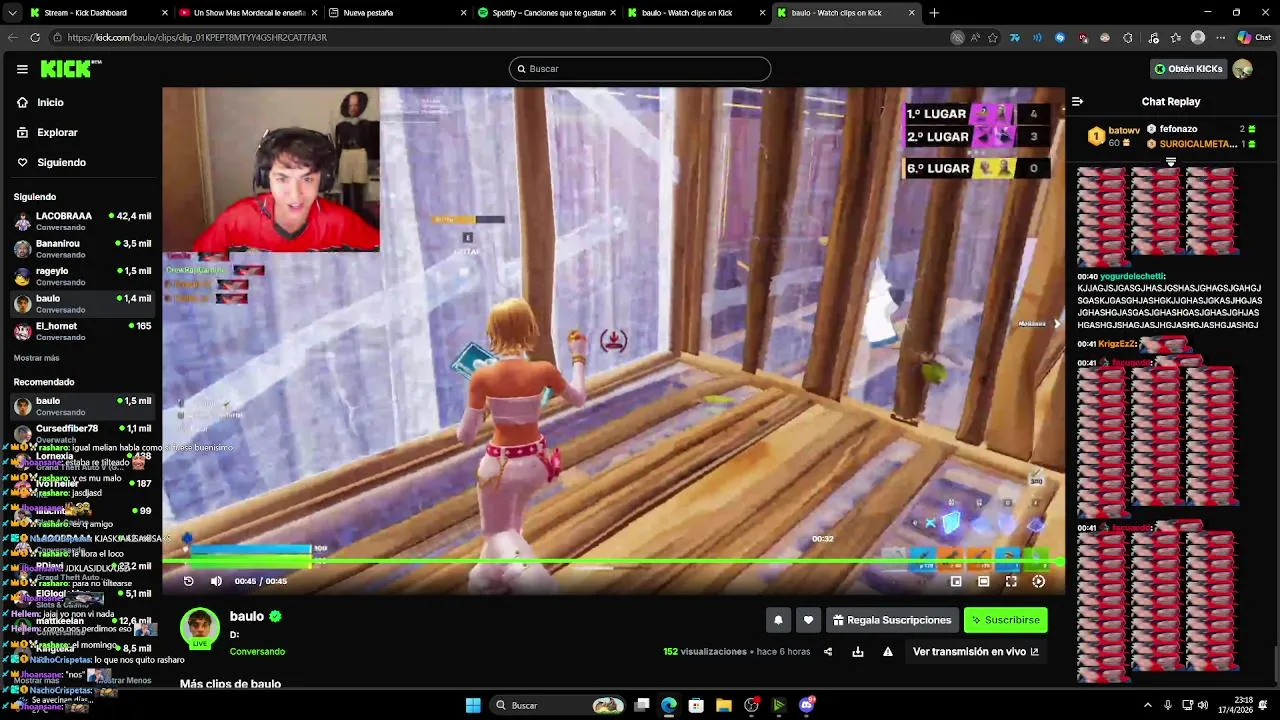The width and height of the screenshot is (1280, 720).
Task: Open the Read aloud icon in the address bar
Action: coord(975,37)
